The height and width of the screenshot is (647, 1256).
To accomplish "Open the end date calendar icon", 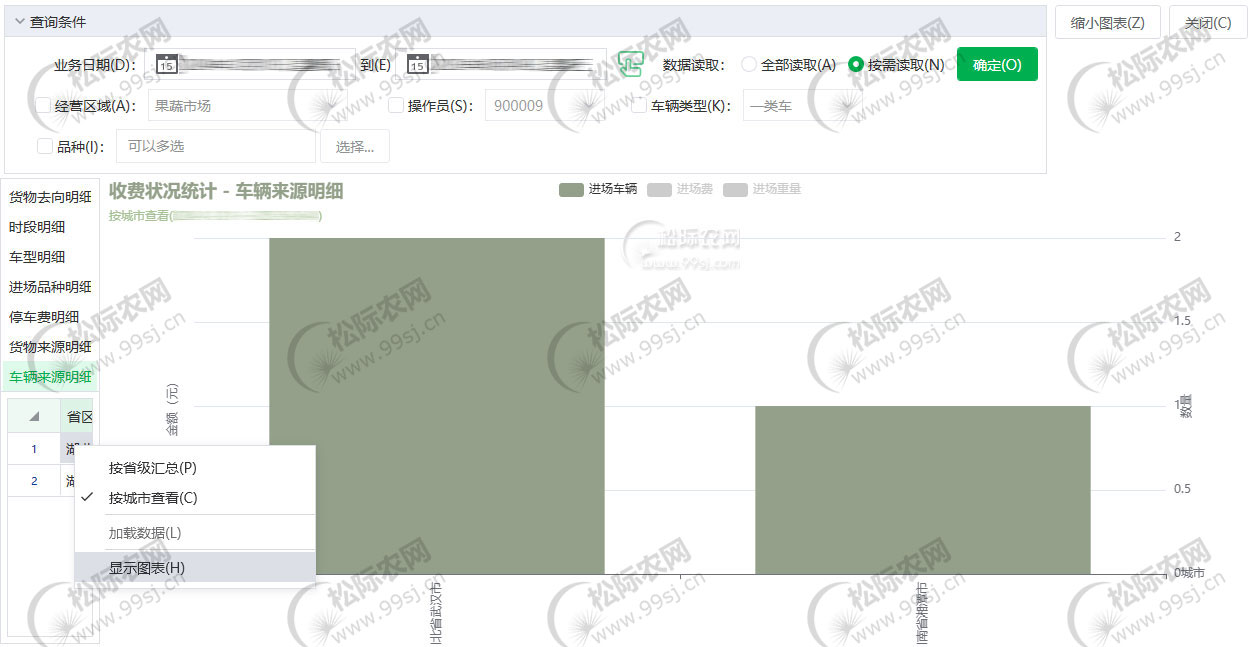I will click(x=418, y=65).
